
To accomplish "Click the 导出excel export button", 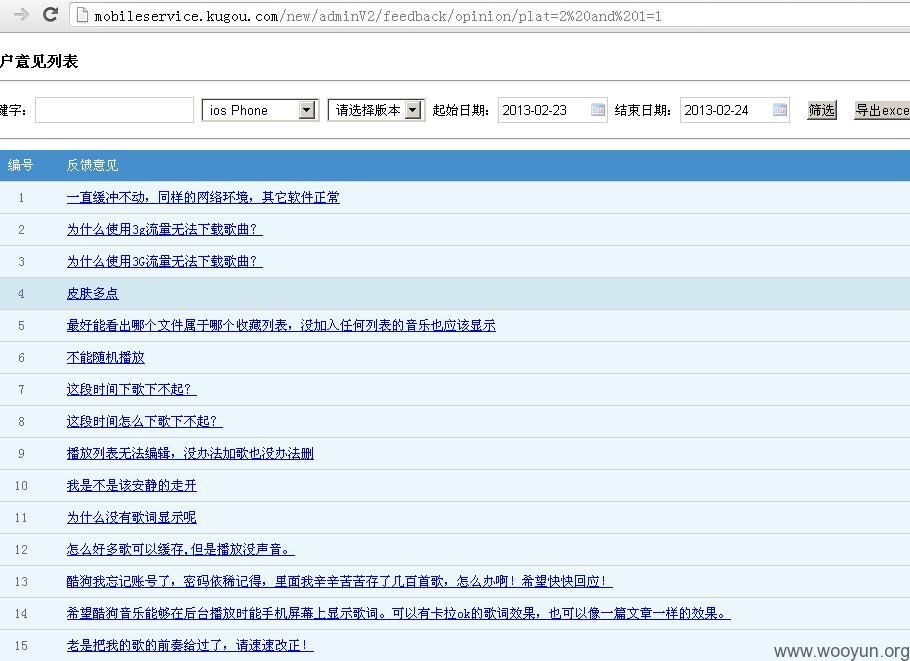I will [882, 110].
